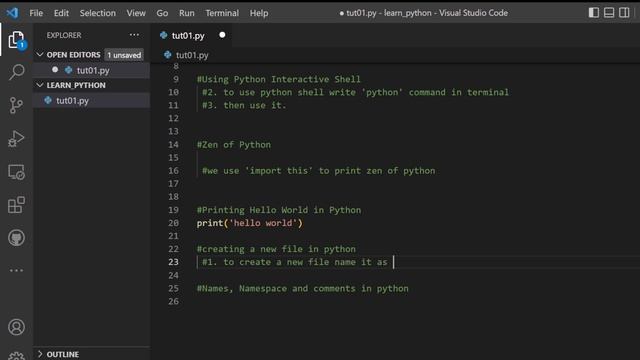Click the #Printing Hello World in Python comment
Image resolution: width=640 pixels, height=360 pixels.
pos(279,210)
